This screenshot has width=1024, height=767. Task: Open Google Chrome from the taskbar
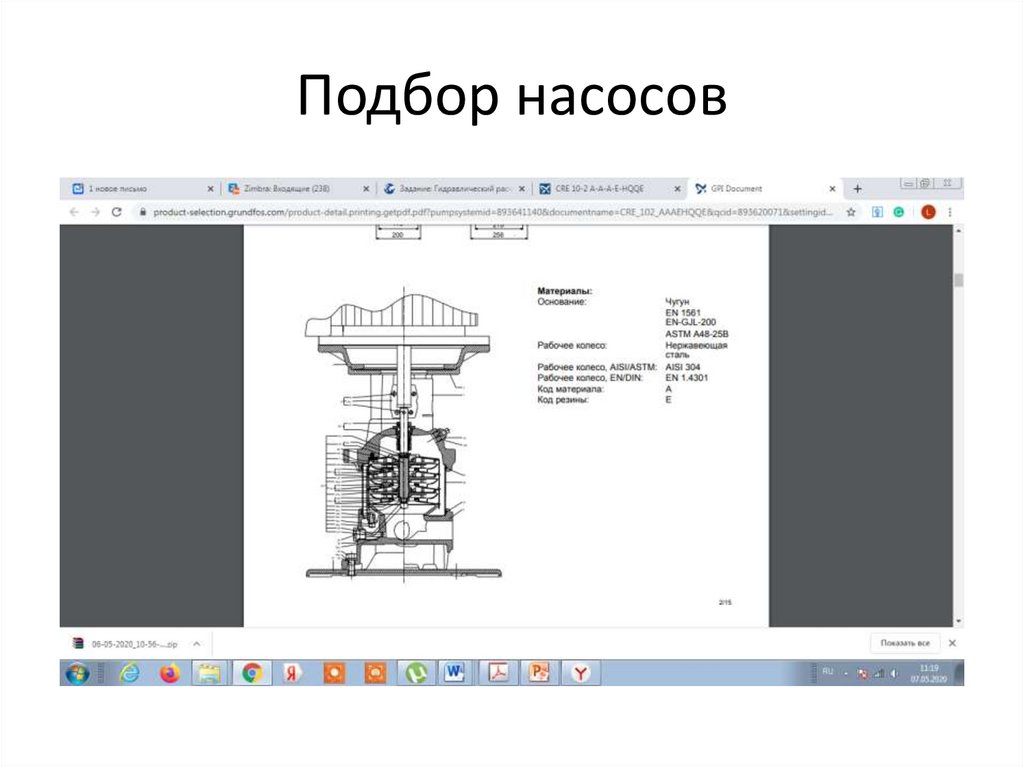252,672
